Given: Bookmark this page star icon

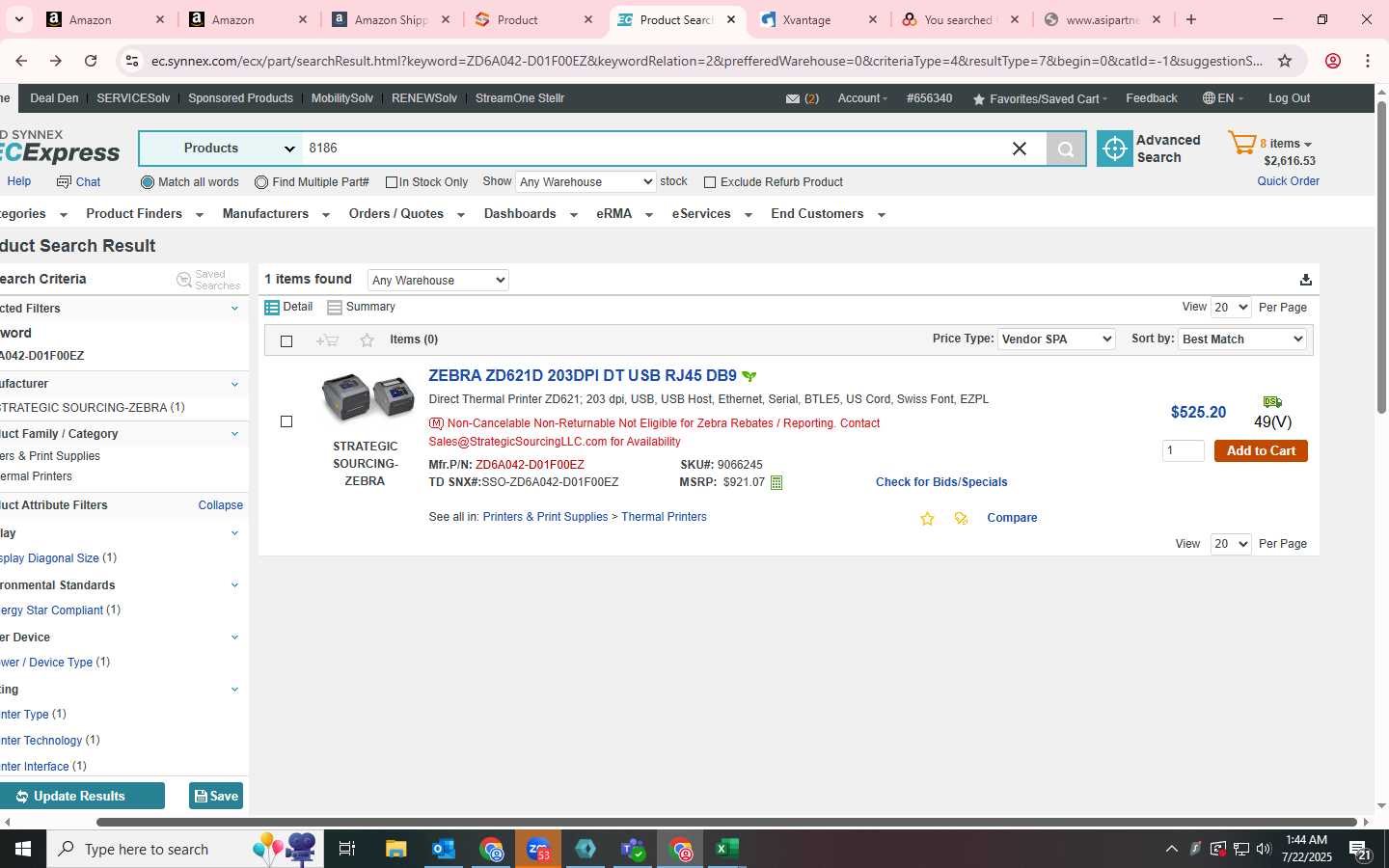Looking at the screenshot, I should pos(1285,61).
